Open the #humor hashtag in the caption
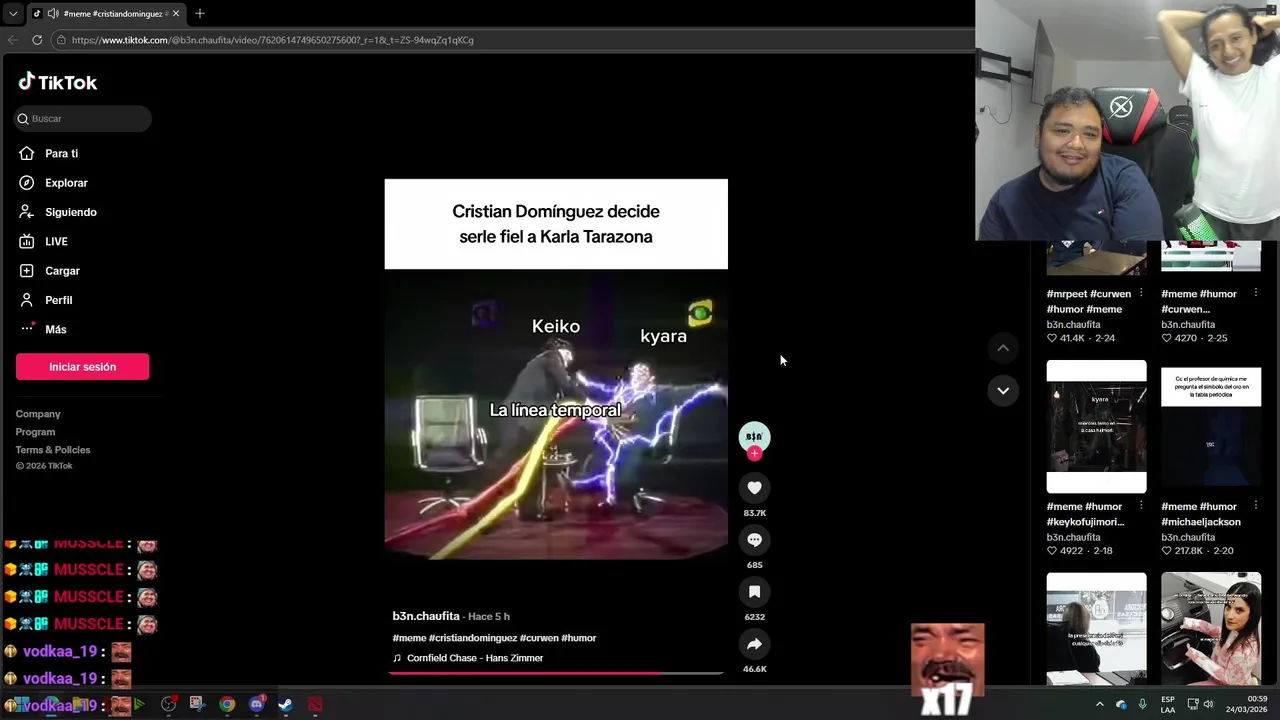 578,638
